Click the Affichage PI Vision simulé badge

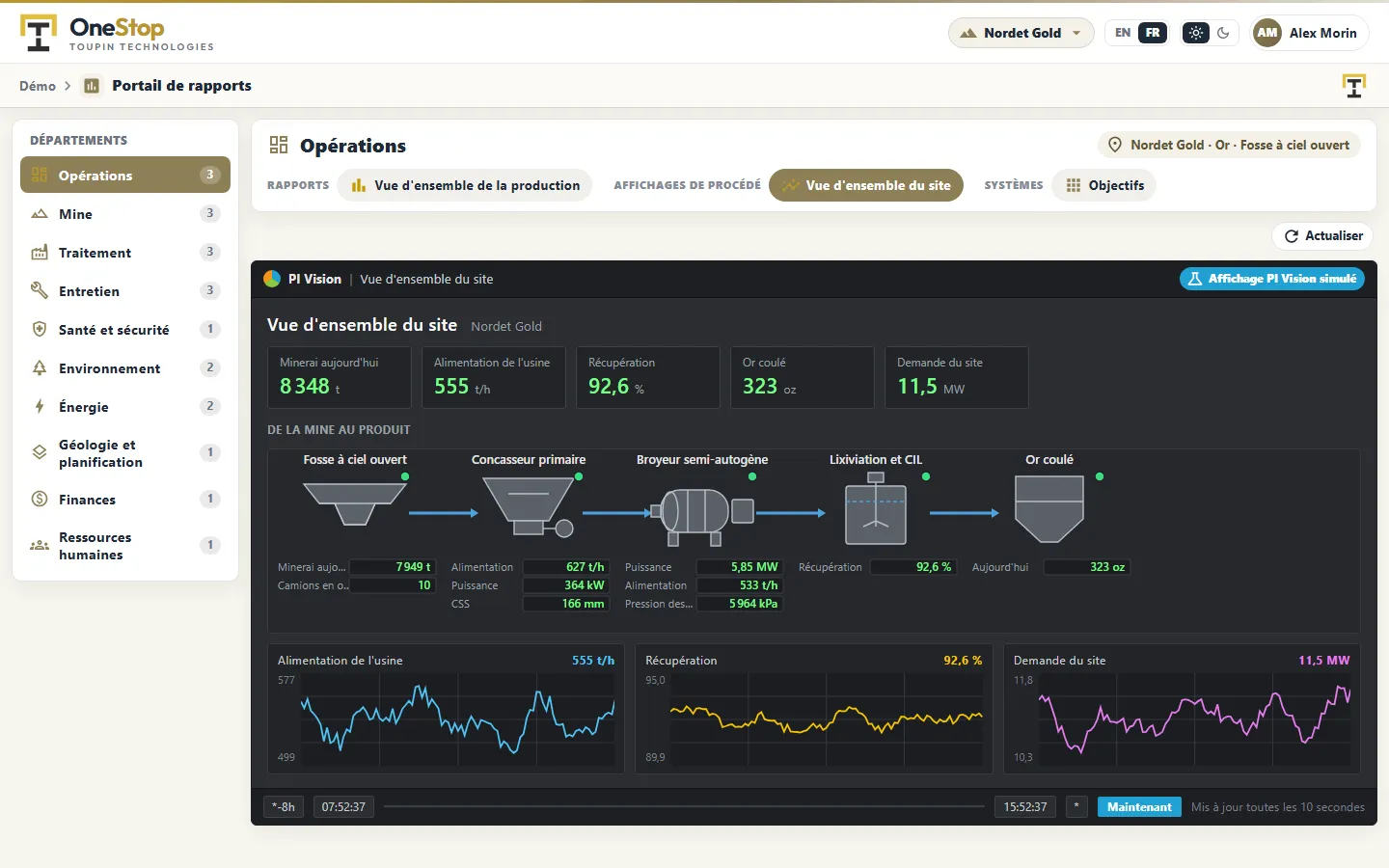tap(1271, 279)
